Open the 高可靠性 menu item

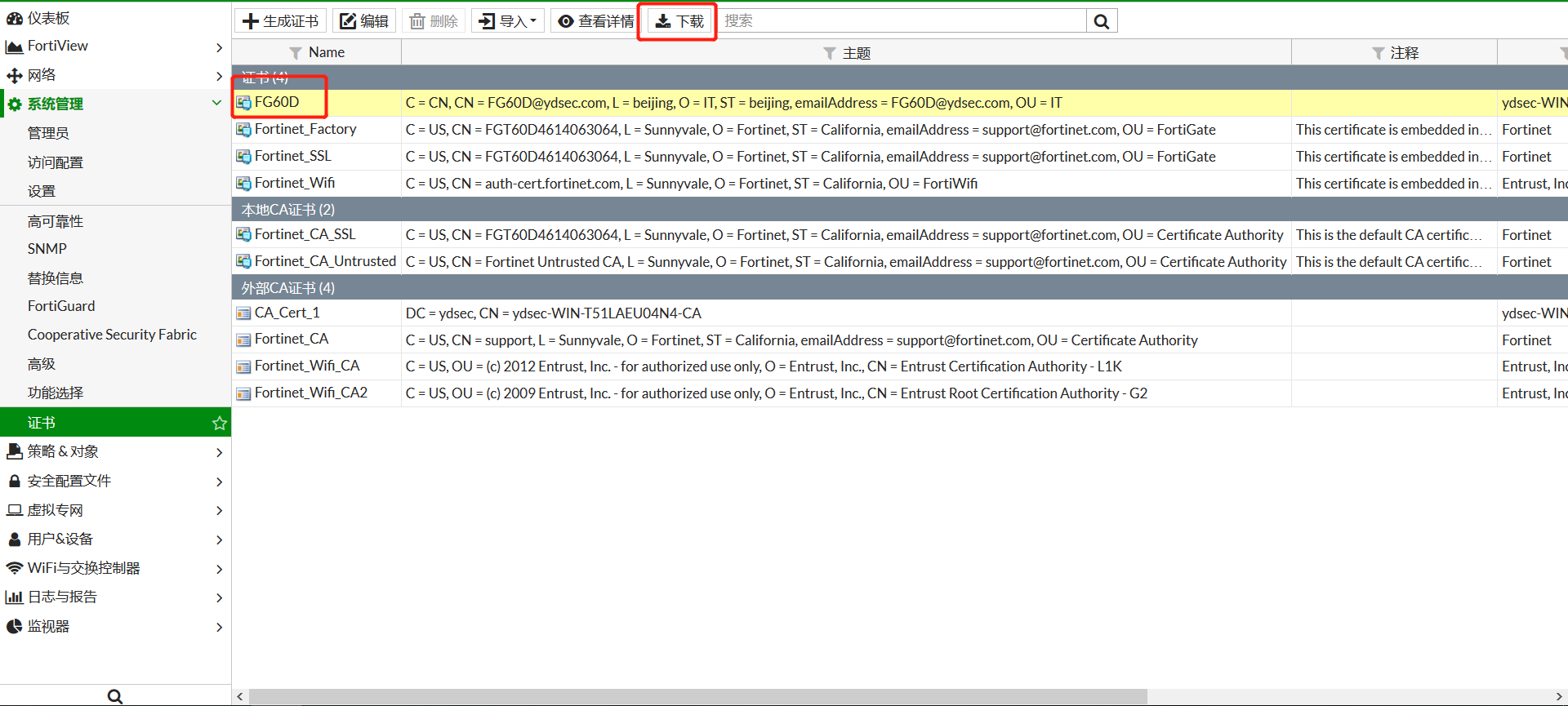tap(56, 221)
